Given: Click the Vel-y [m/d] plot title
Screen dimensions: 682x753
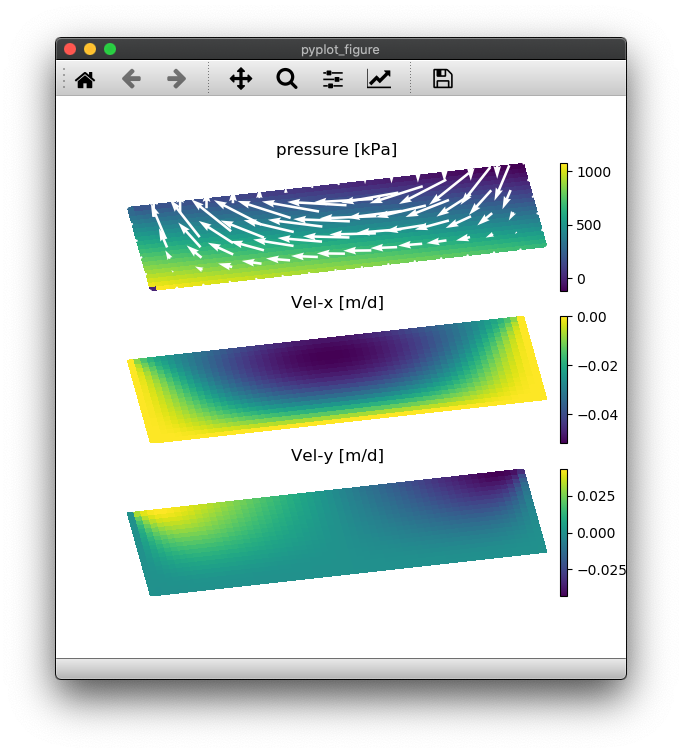Looking at the screenshot, I should 337,455.
